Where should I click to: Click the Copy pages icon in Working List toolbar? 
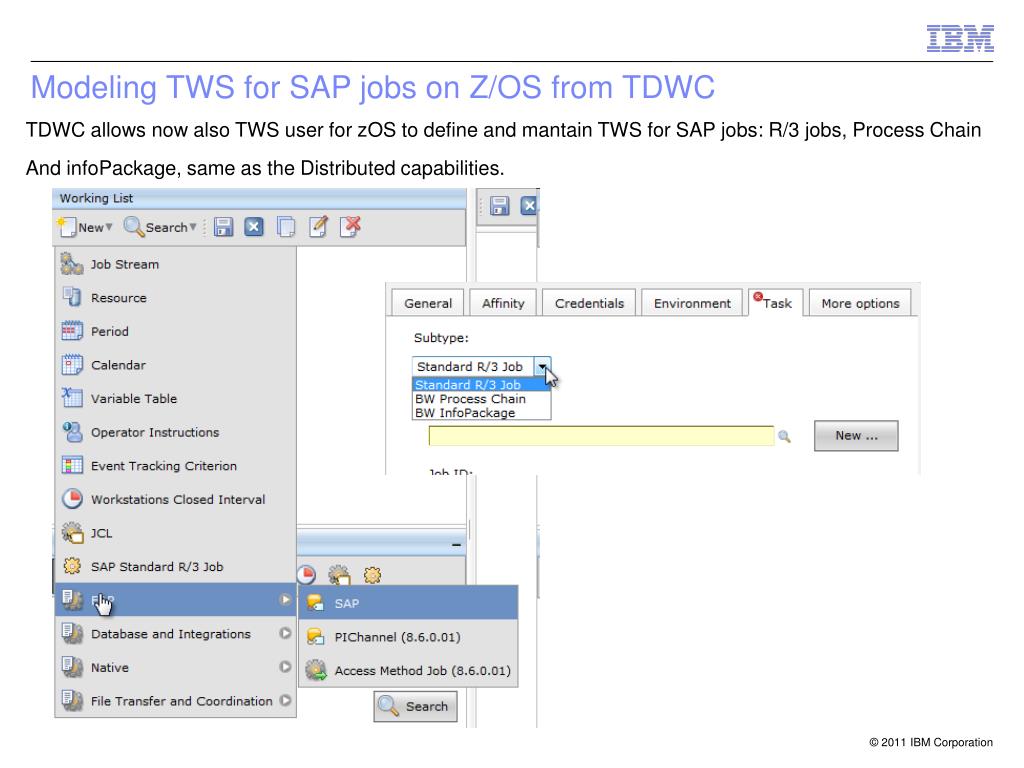point(285,227)
